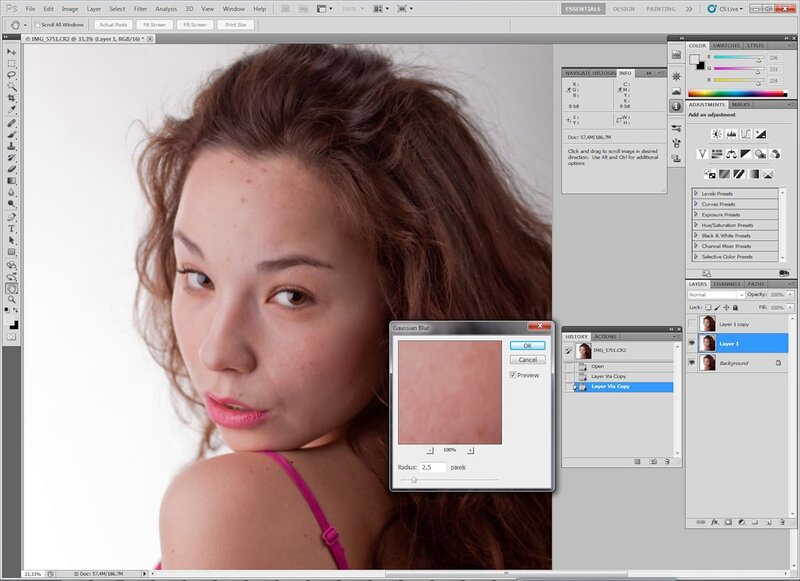Open the layer blend mode dropdown

[715, 295]
